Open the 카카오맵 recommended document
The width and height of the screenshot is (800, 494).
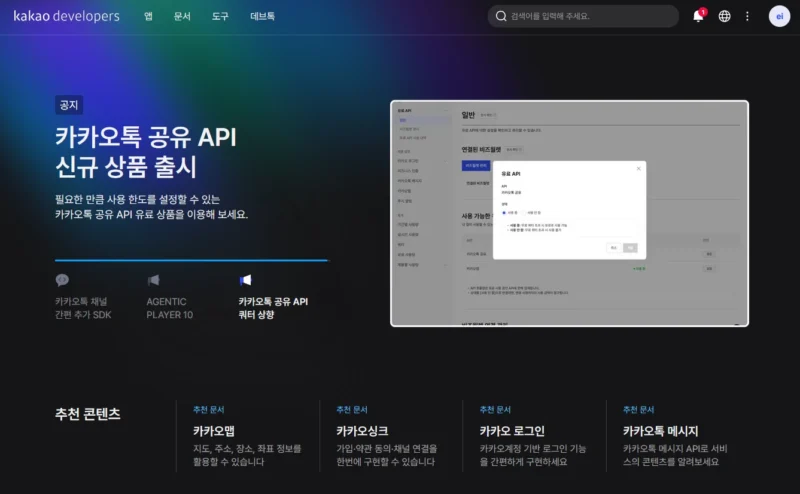coord(214,431)
